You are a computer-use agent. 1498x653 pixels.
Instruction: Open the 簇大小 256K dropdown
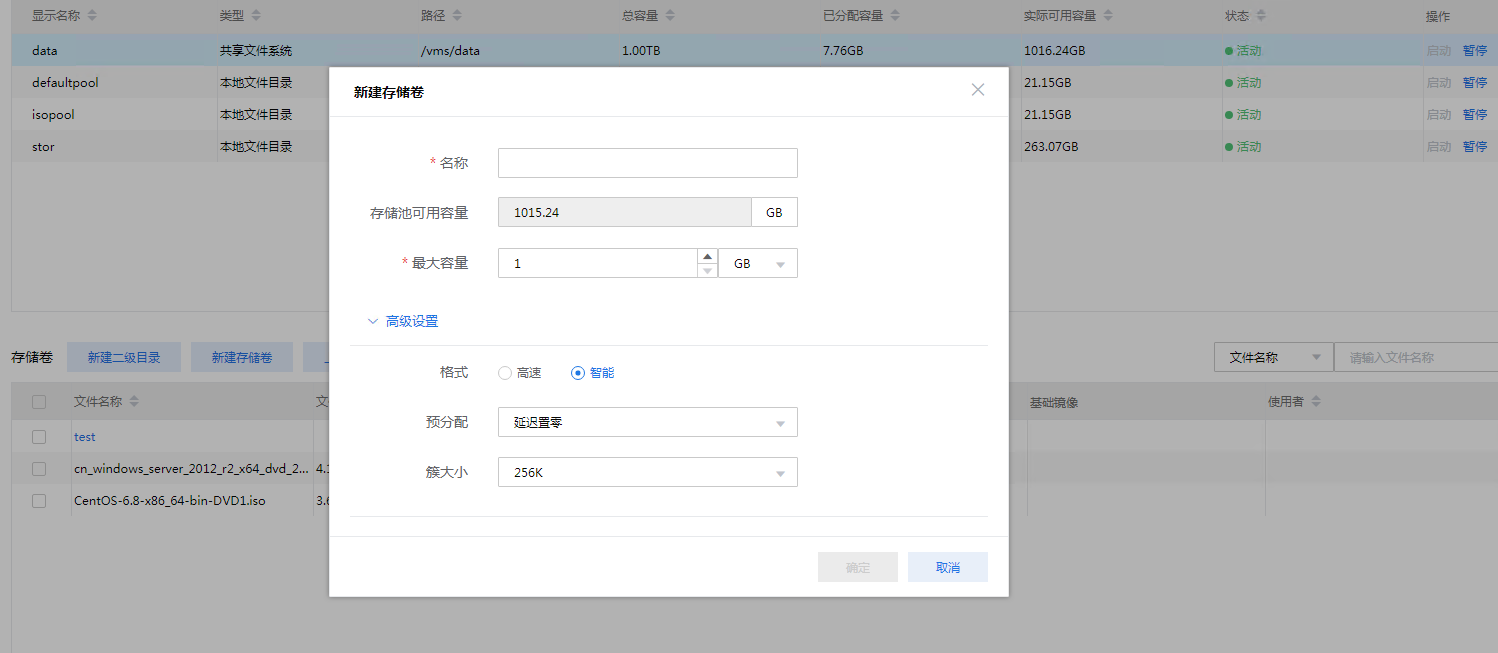647,472
